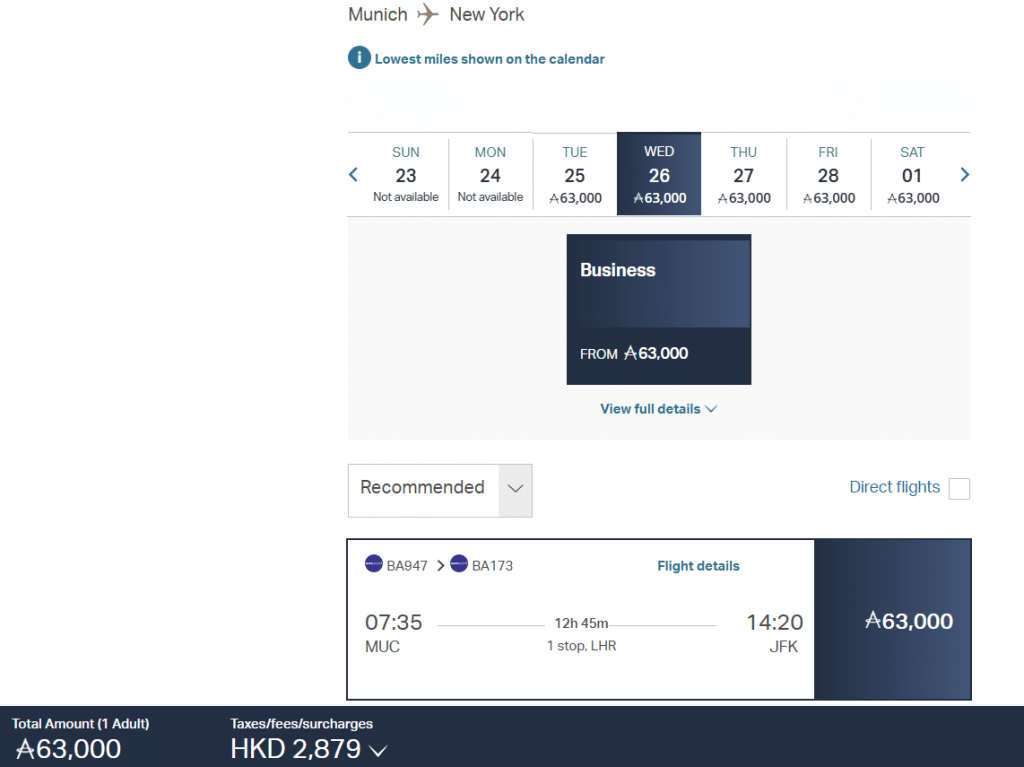Expand the HKD 2,879 taxes breakdown chevron
The width and height of the screenshot is (1024, 767).
(x=378, y=750)
